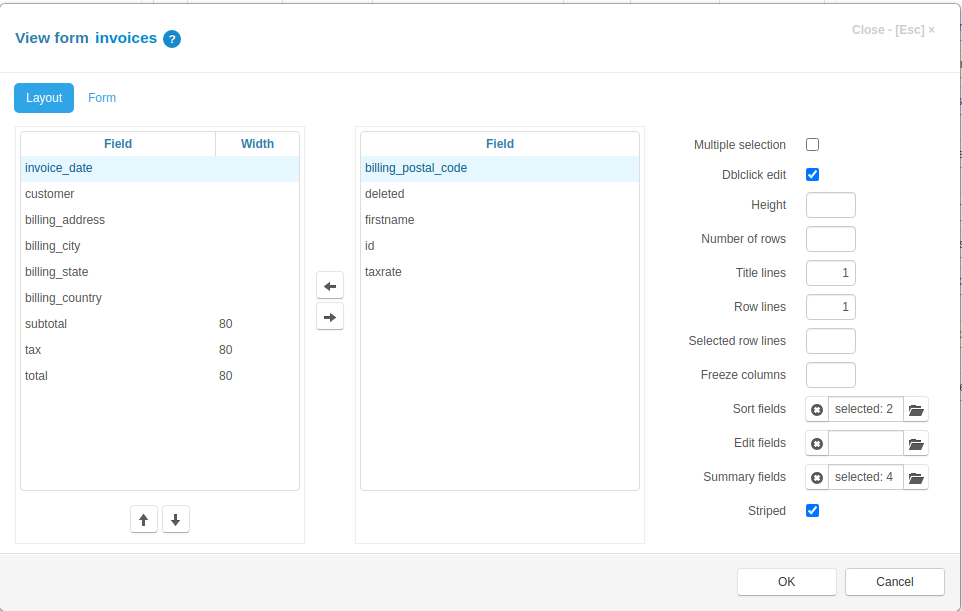Select billing_postal_code in right list
Image resolution: width=962 pixels, height=611 pixels.
tap(500, 168)
